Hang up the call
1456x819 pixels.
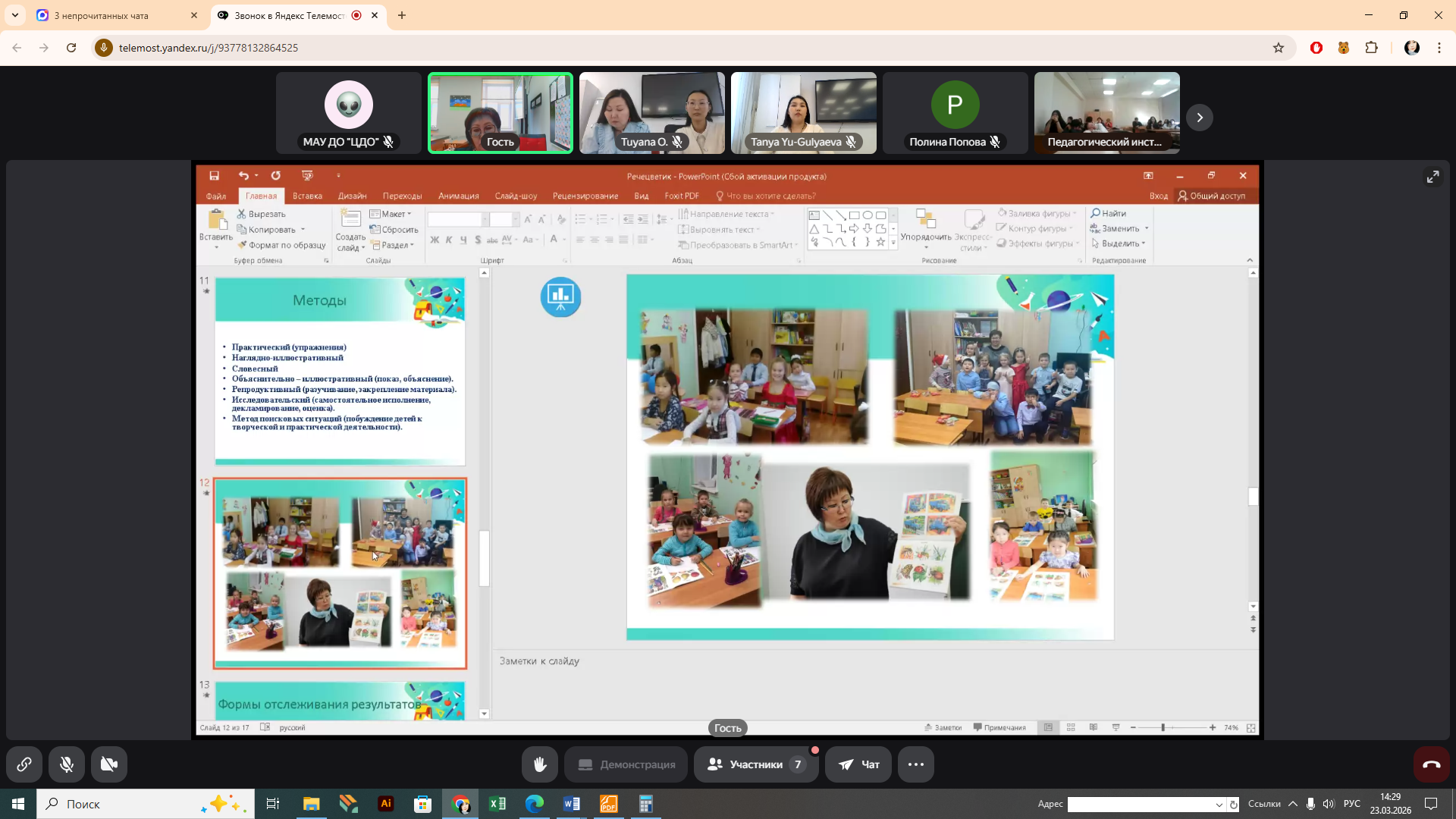[x=1431, y=764]
